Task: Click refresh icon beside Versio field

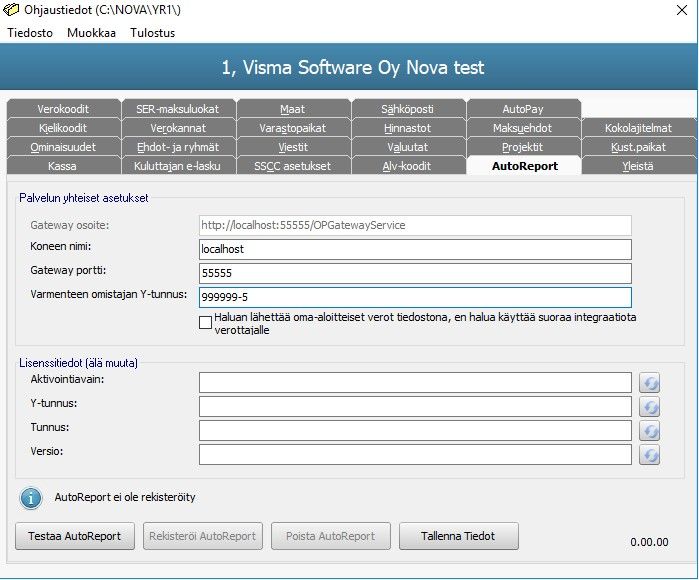Action: [x=650, y=455]
